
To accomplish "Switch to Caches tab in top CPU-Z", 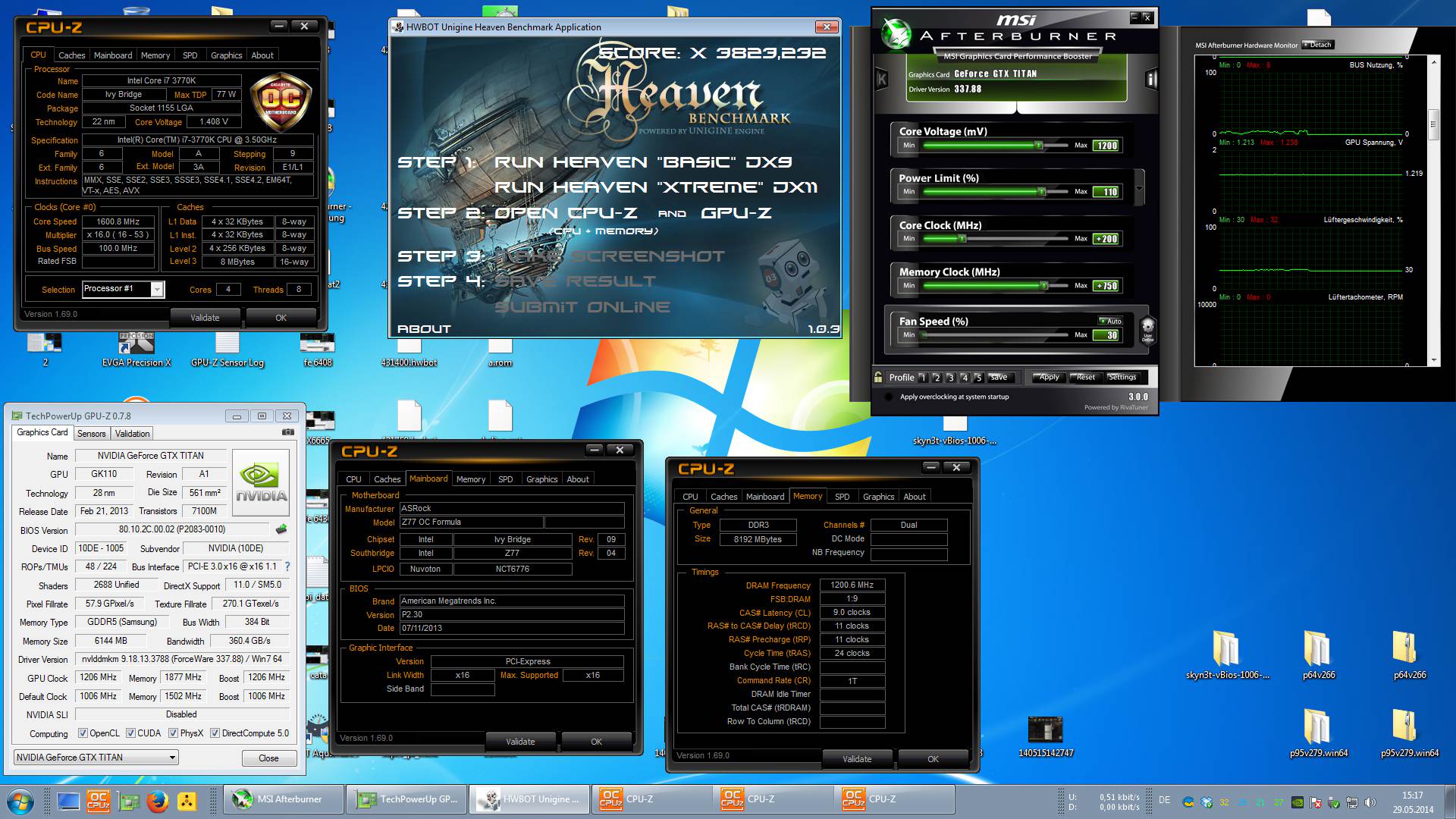I will tap(72, 55).
